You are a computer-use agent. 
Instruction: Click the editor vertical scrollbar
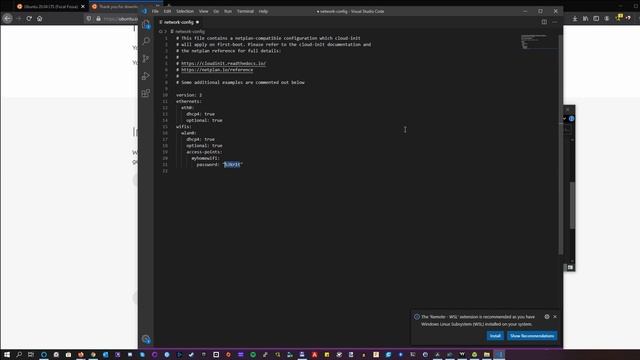[561, 143]
